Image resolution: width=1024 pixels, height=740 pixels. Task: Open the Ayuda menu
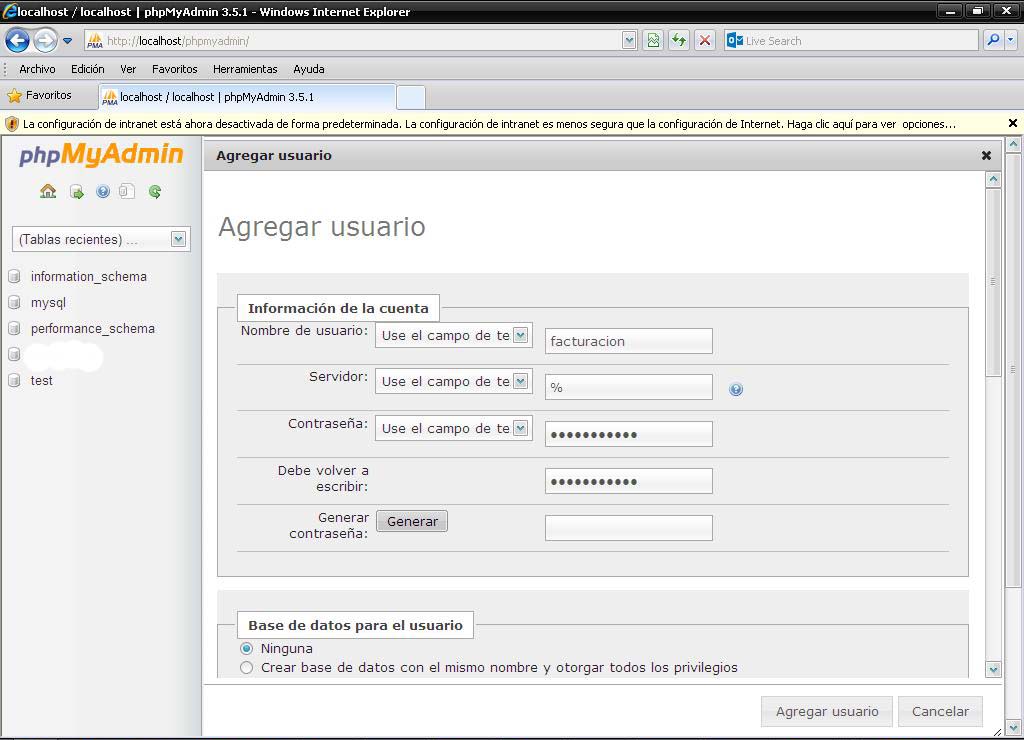click(309, 69)
